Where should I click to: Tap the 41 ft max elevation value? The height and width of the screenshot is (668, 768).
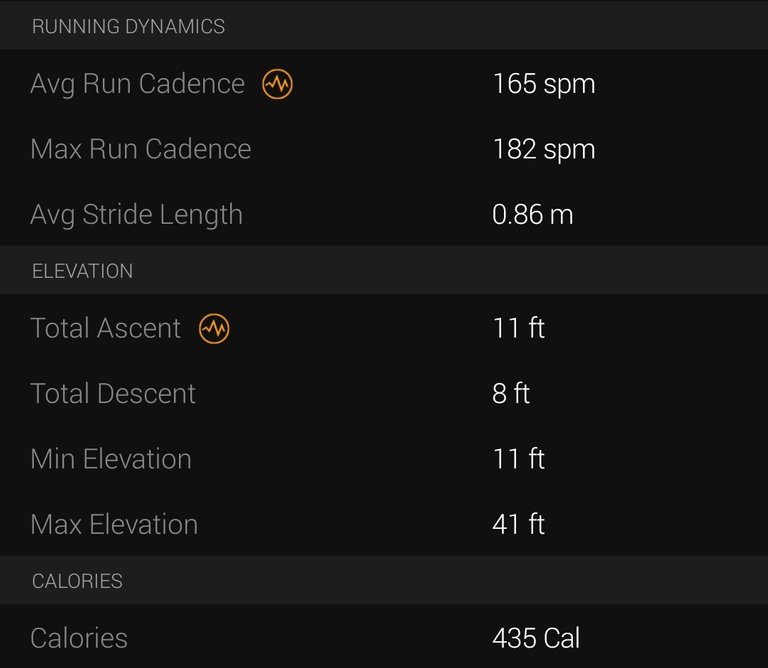click(518, 524)
